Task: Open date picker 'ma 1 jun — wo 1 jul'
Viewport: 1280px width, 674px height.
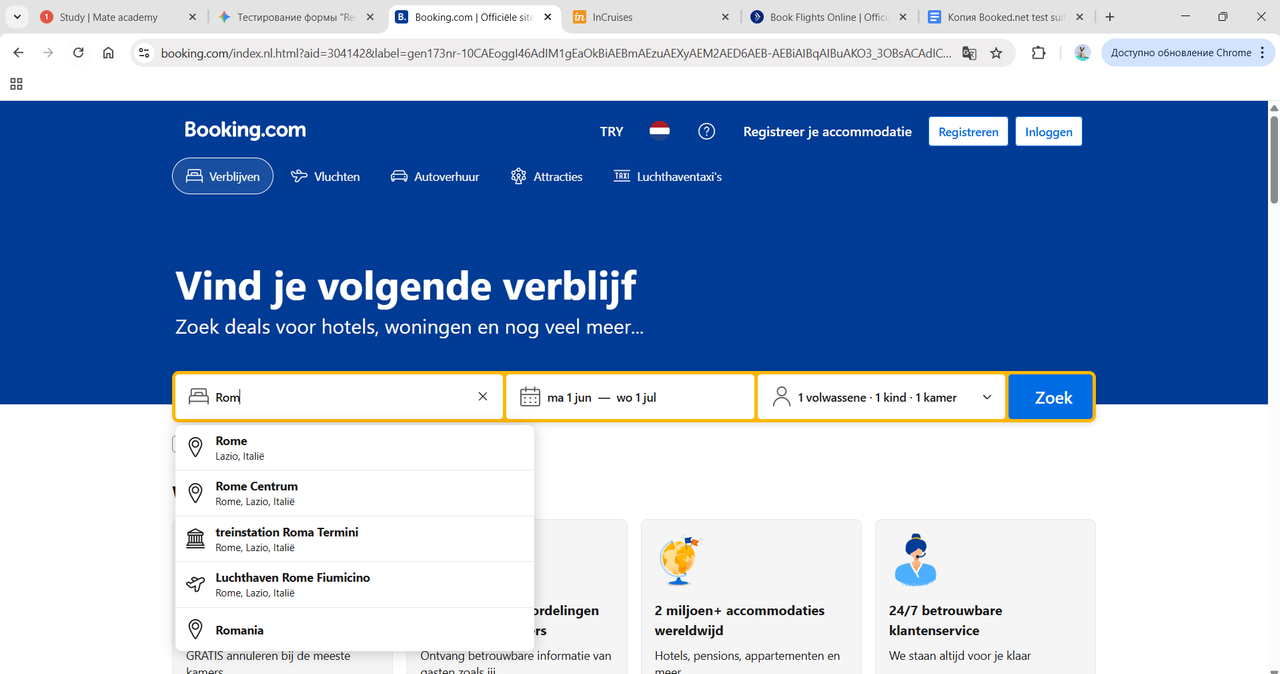Action: click(630, 397)
